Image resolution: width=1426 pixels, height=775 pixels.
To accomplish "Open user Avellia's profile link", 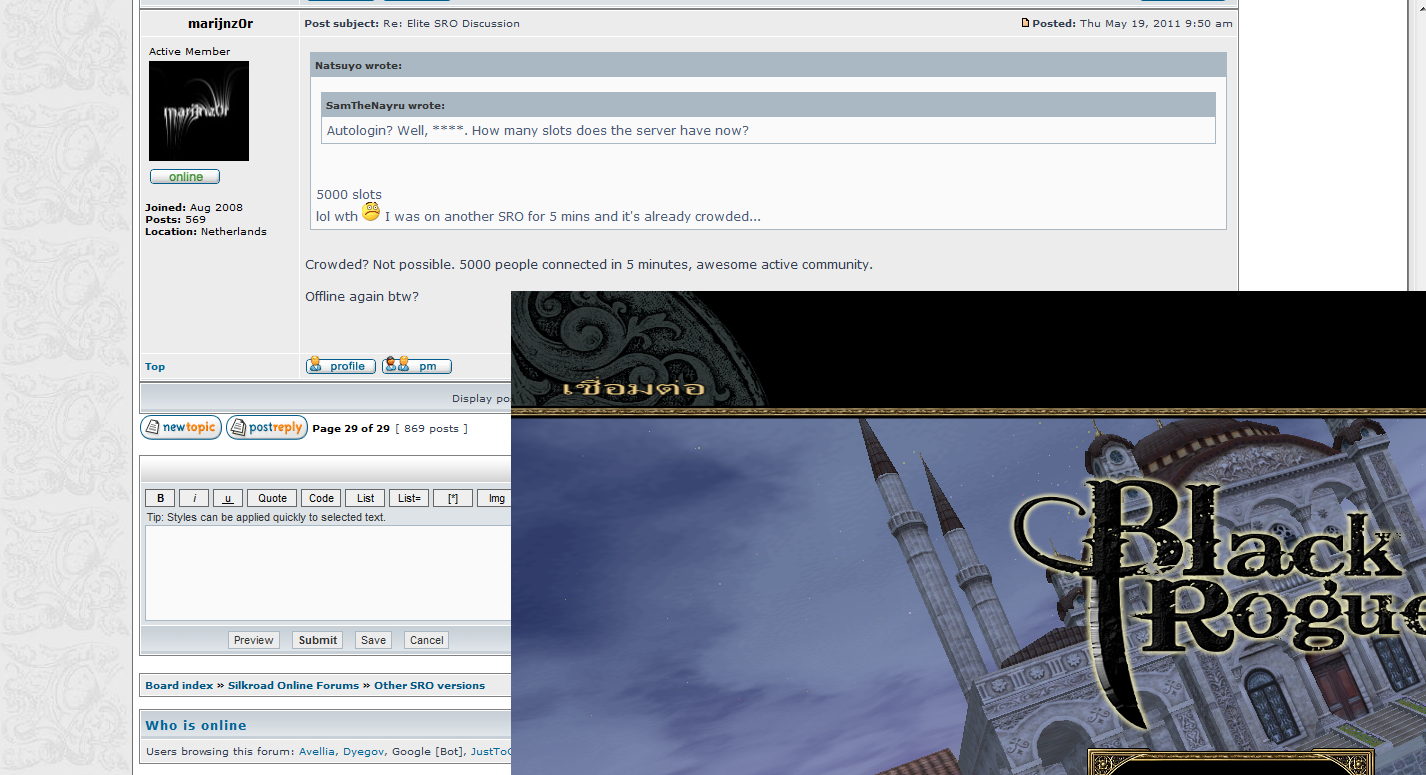I will (317, 751).
